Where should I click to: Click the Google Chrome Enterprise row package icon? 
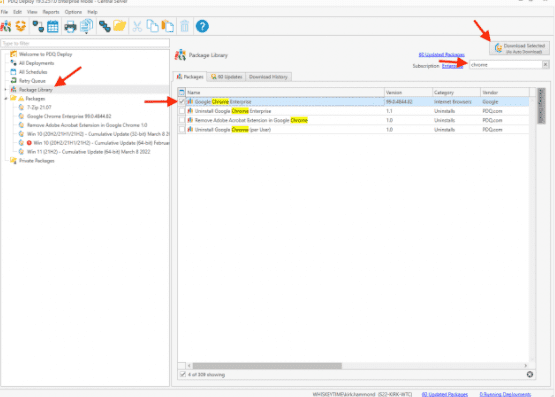190,102
